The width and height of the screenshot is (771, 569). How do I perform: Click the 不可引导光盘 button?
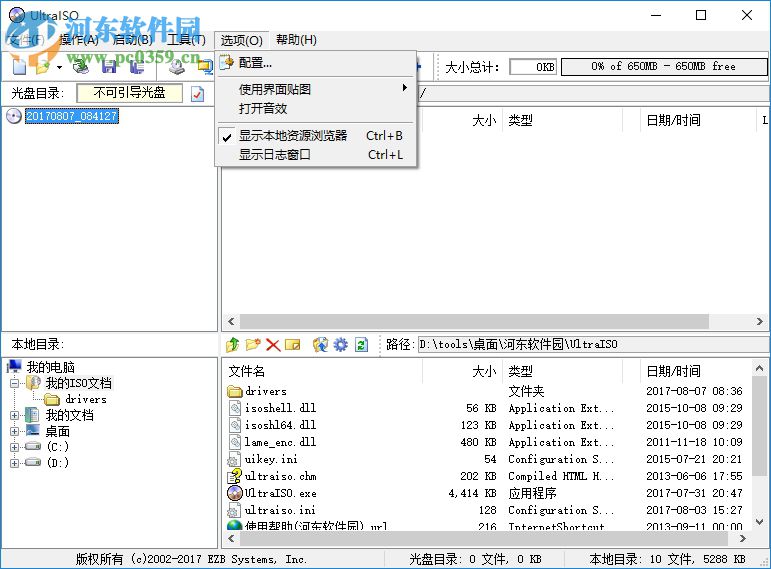pos(130,92)
